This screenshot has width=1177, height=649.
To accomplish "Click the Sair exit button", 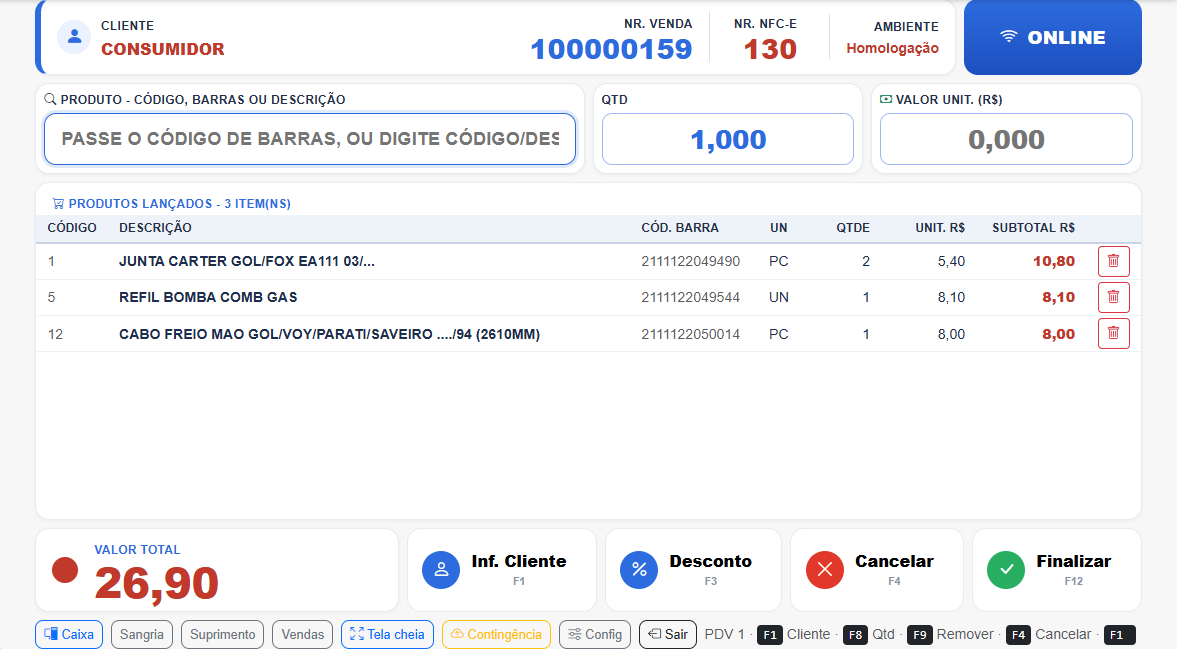I will [x=668, y=634].
